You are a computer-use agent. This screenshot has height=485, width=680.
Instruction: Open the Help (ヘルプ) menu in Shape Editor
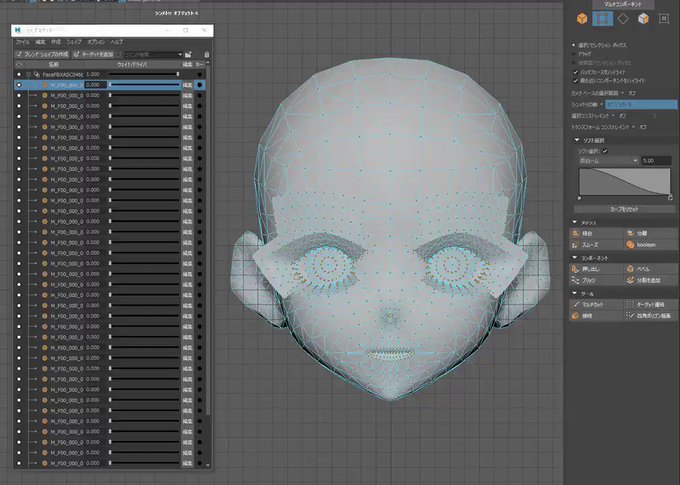coord(116,42)
